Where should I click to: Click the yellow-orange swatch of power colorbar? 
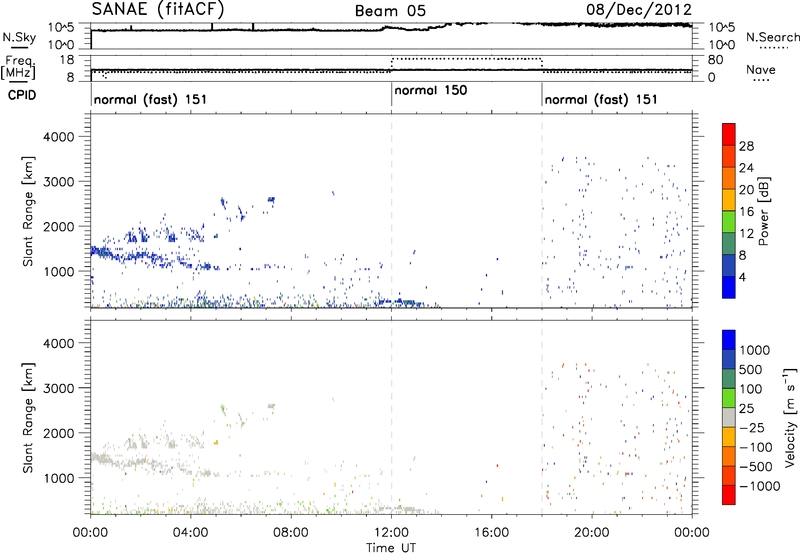click(729, 200)
